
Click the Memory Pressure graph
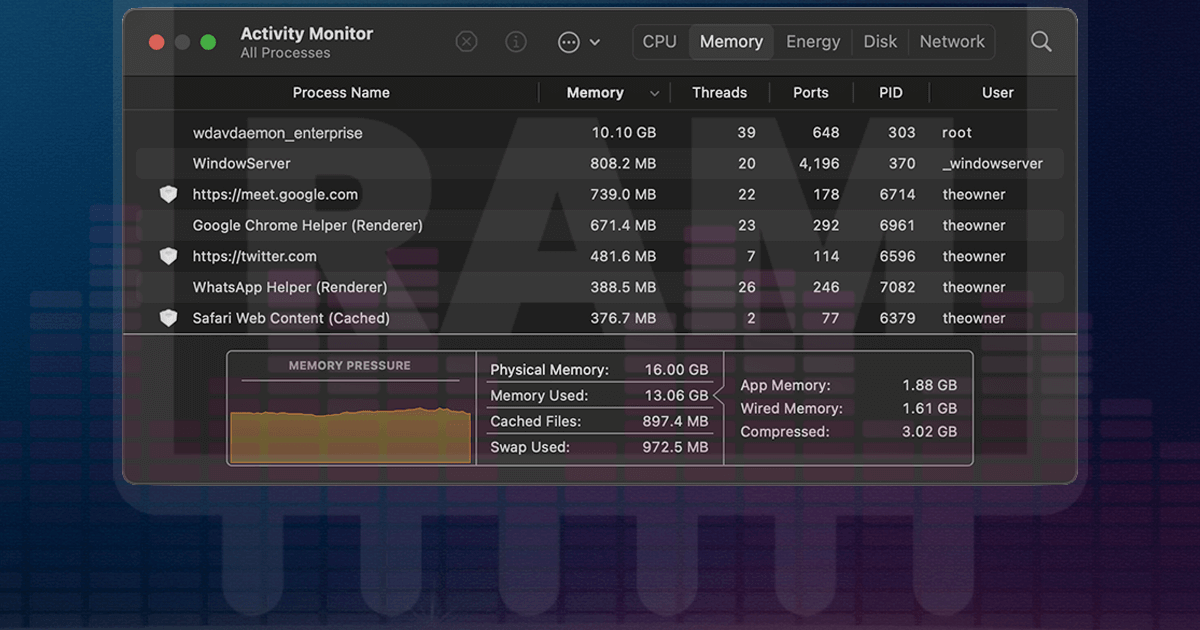point(350,435)
